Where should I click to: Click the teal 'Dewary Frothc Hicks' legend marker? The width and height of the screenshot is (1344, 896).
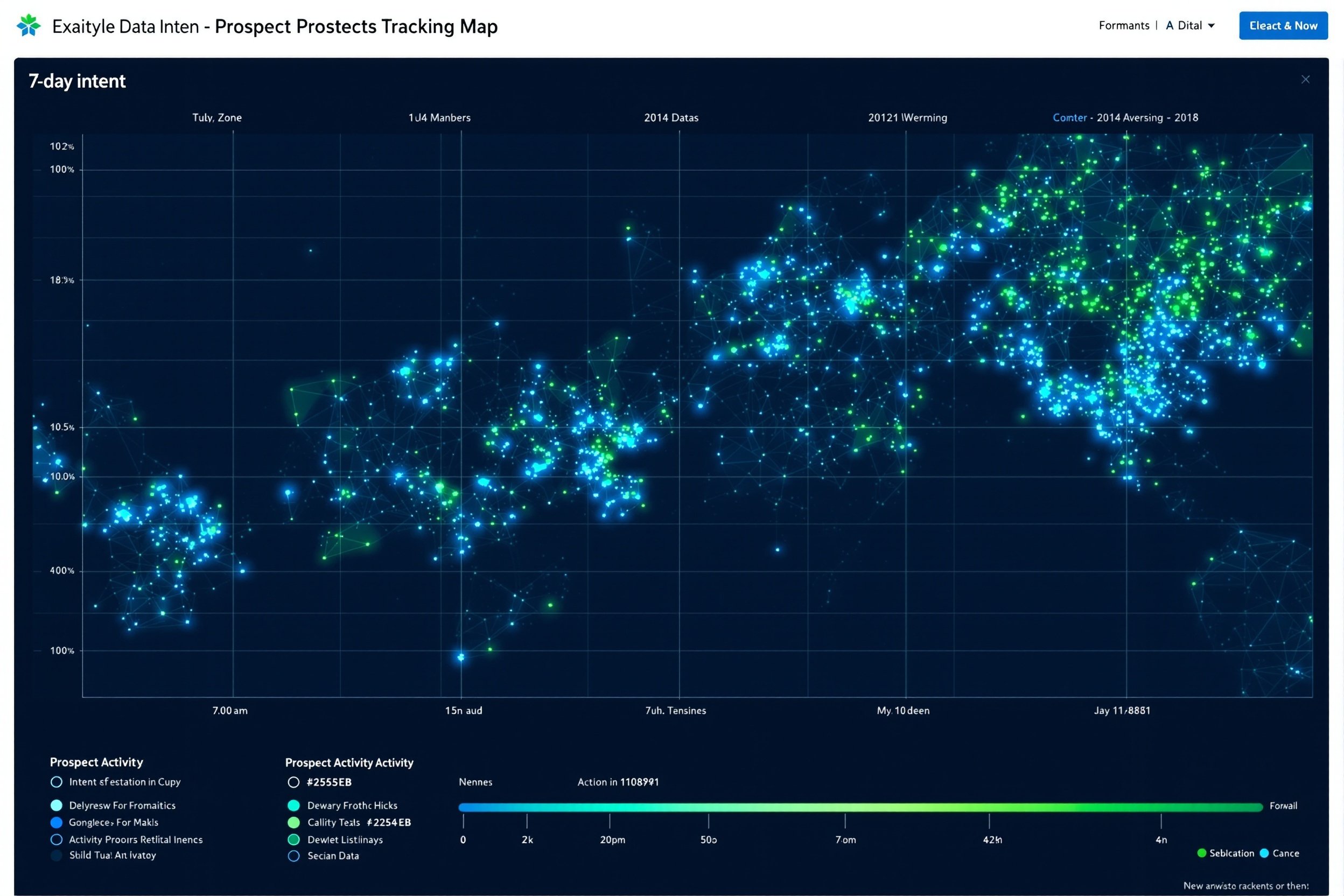(x=293, y=805)
